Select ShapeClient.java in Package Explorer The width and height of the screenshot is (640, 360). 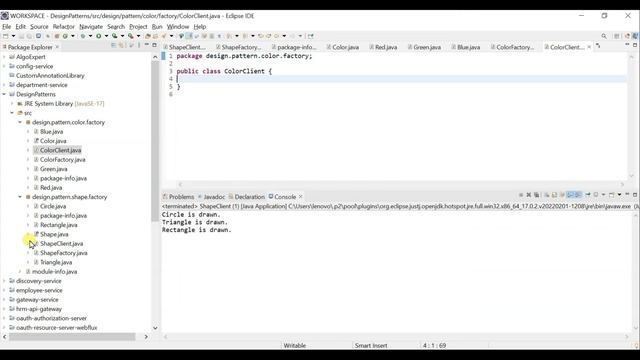61,244
